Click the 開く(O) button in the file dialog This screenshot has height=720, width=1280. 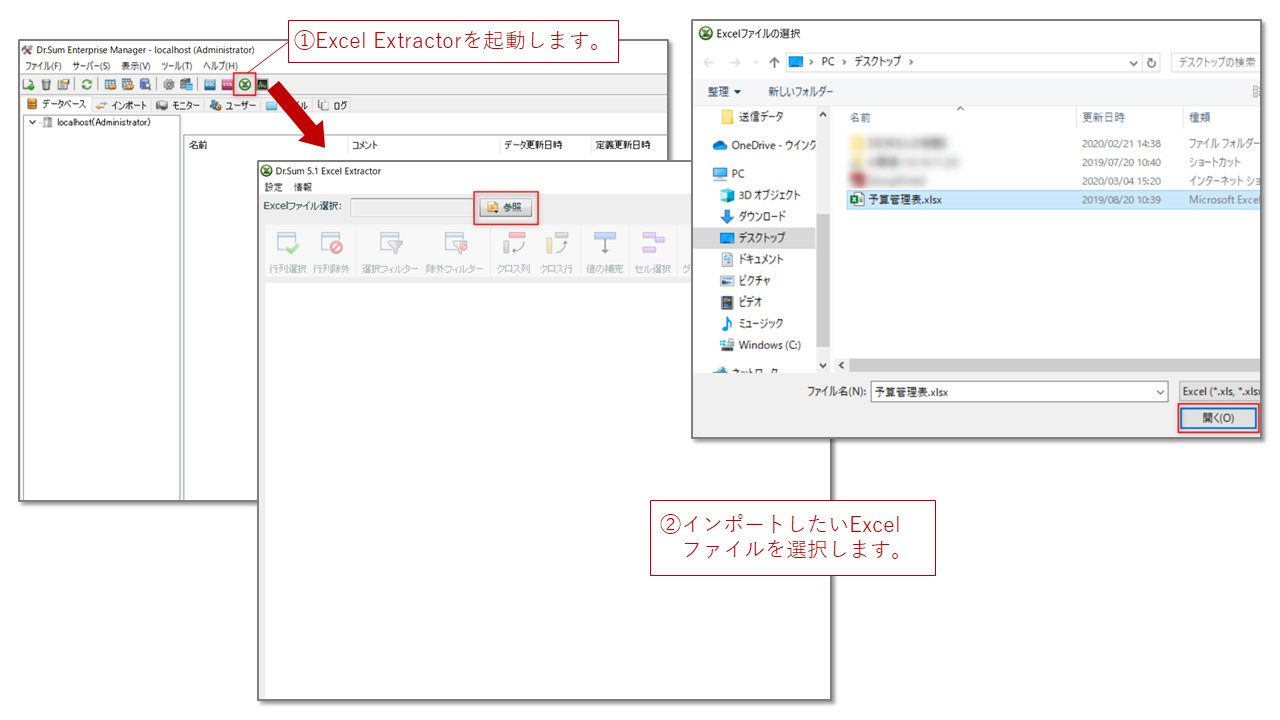point(1218,418)
